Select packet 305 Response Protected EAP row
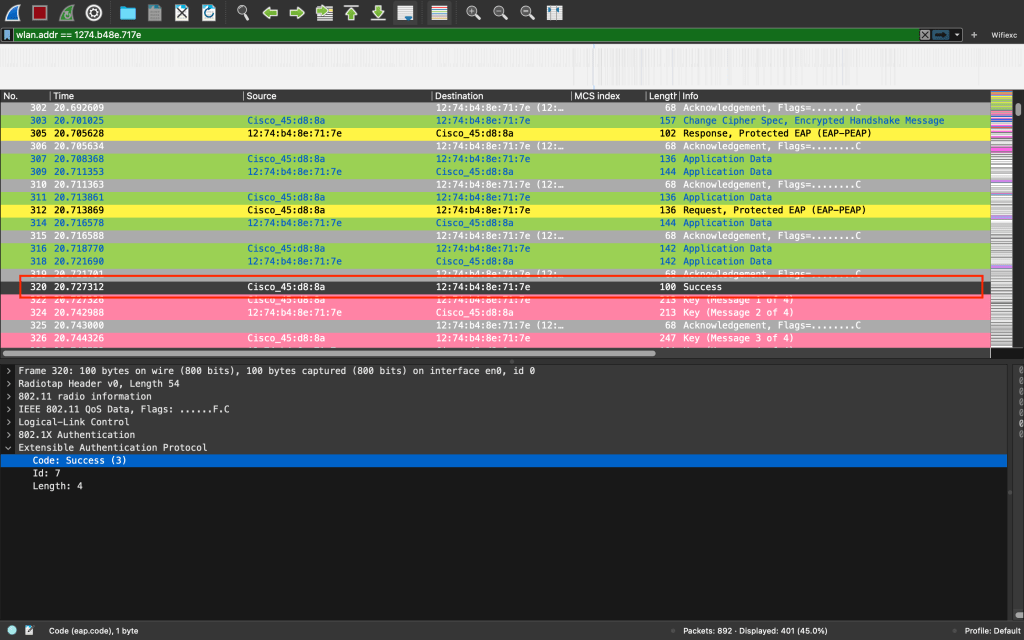The image size is (1024, 640). [500, 133]
